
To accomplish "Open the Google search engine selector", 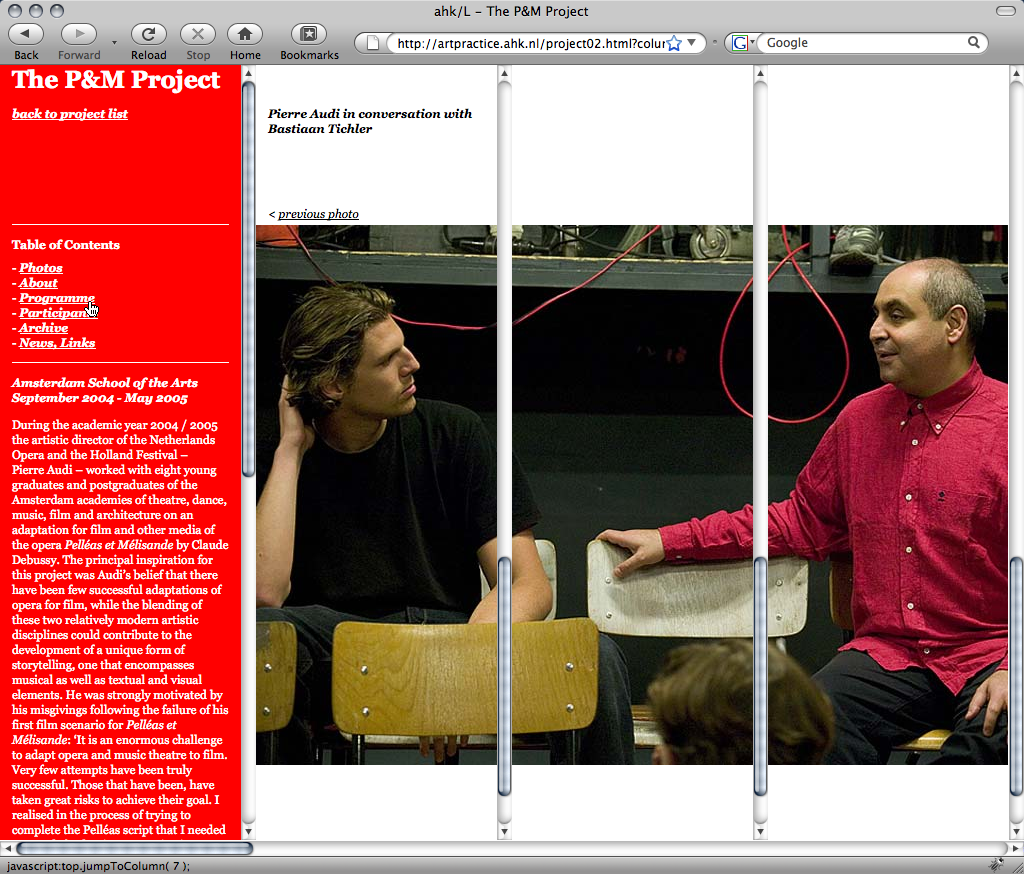I will (741, 43).
